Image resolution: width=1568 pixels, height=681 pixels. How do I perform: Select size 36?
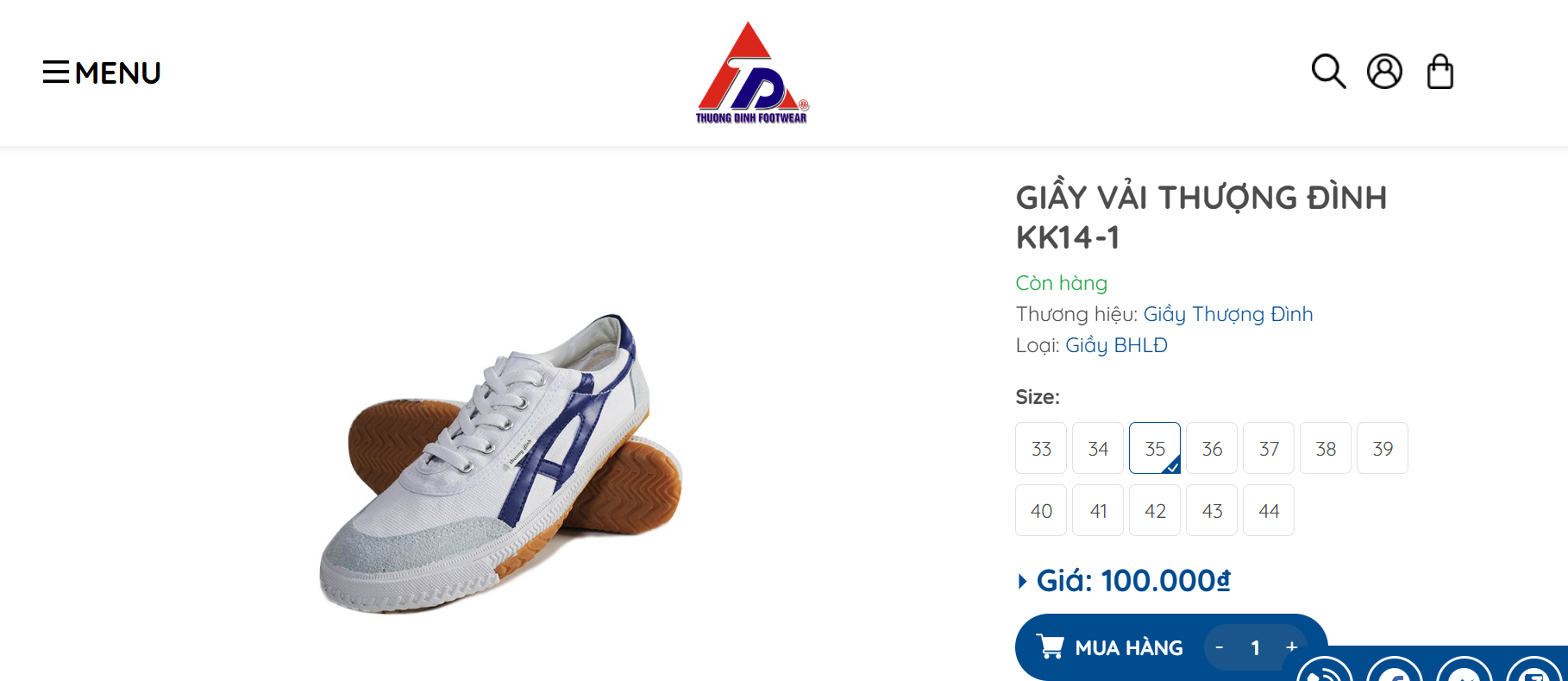click(1212, 448)
